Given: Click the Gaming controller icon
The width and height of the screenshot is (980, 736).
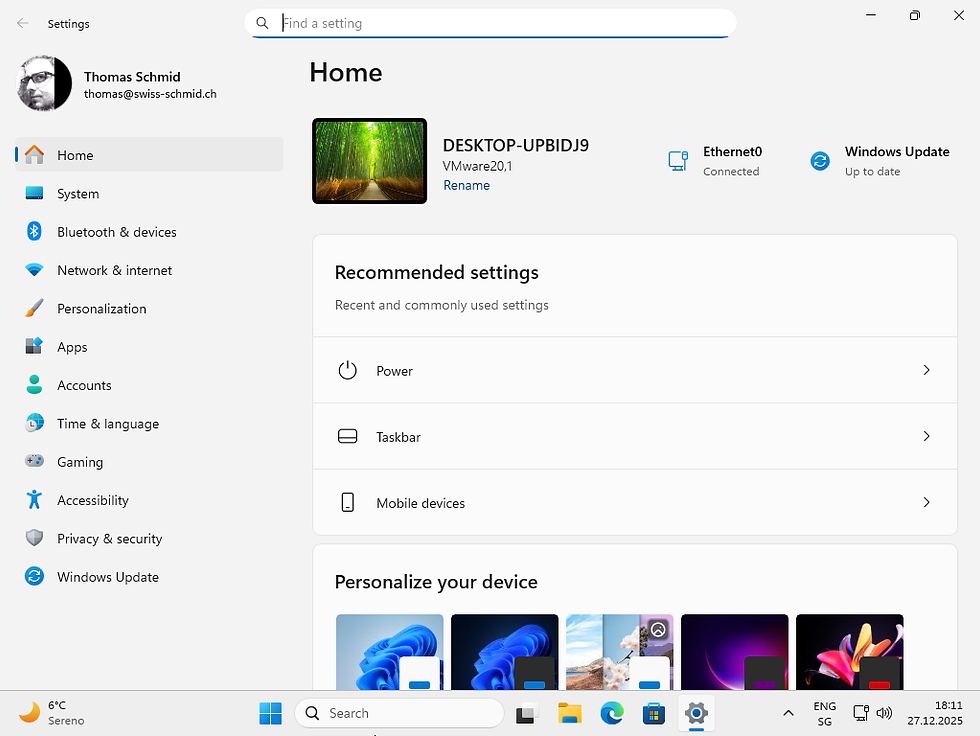Looking at the screenshot, I should (34, 461).
